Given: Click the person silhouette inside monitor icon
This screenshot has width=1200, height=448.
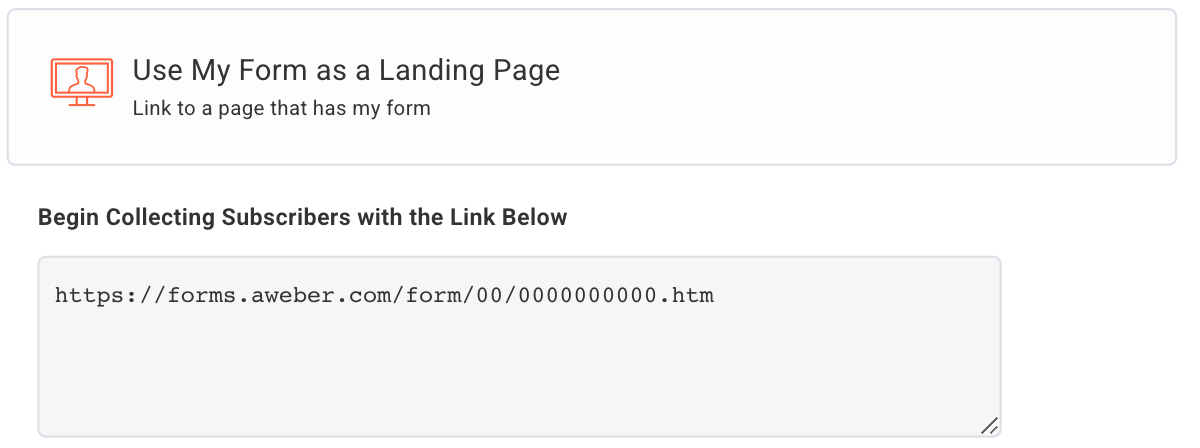Looking at the screenshot, I should tap(82, 77).
